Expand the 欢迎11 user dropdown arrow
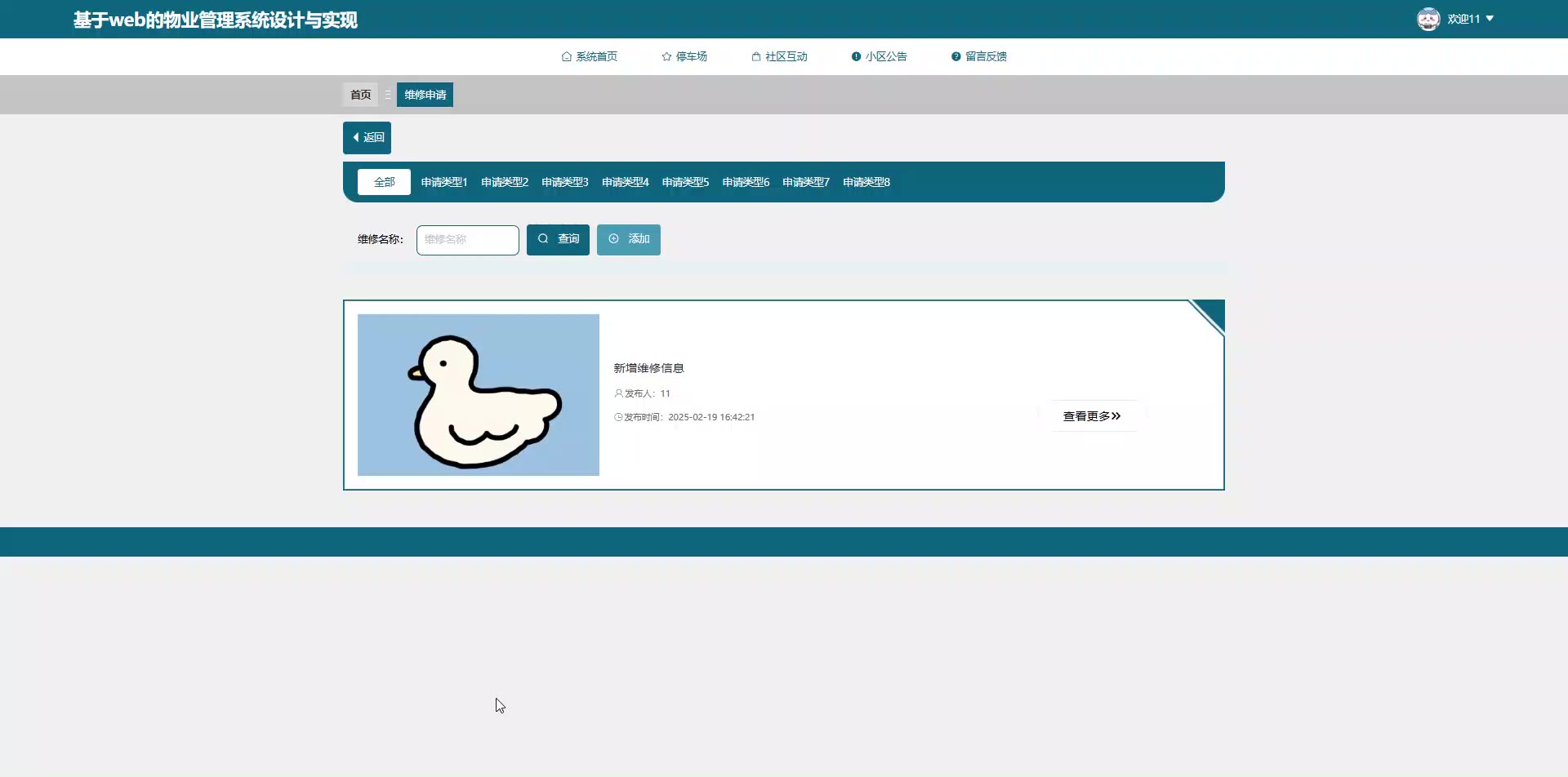Screen dimensions: 1568x777 click(1490, 18)
